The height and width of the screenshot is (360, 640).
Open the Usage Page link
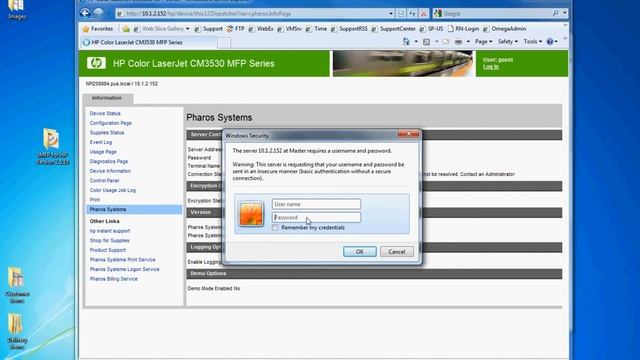[103, 152]
